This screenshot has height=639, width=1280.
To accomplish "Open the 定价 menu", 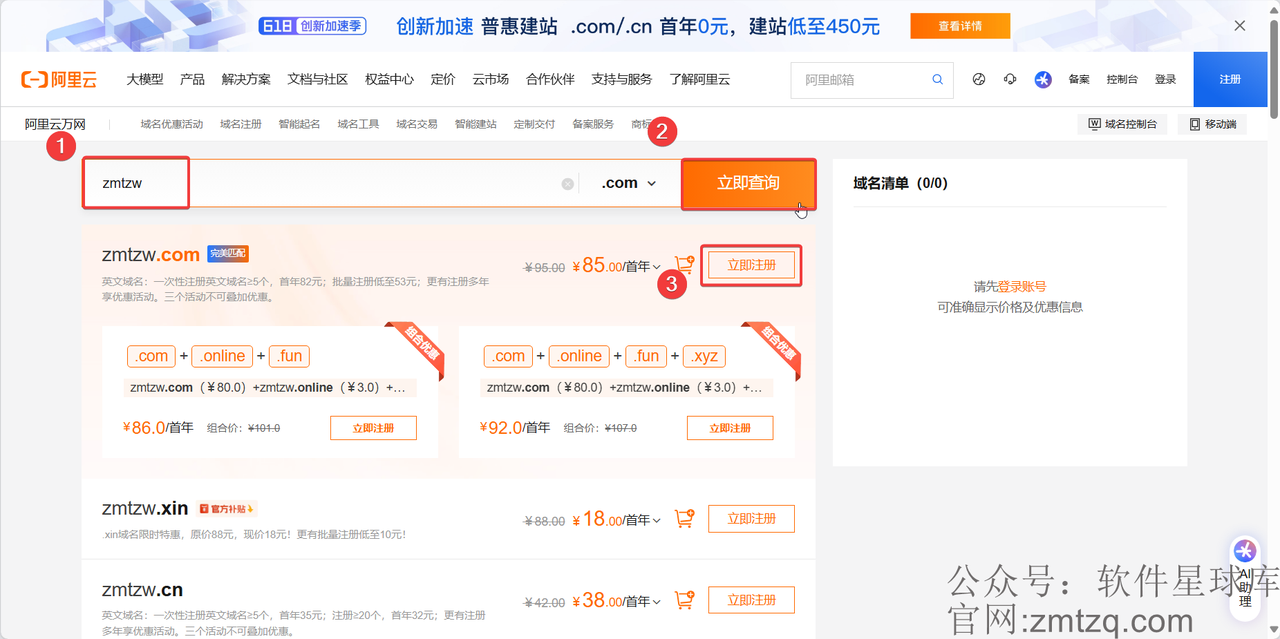I will click(x=443, y=79).
